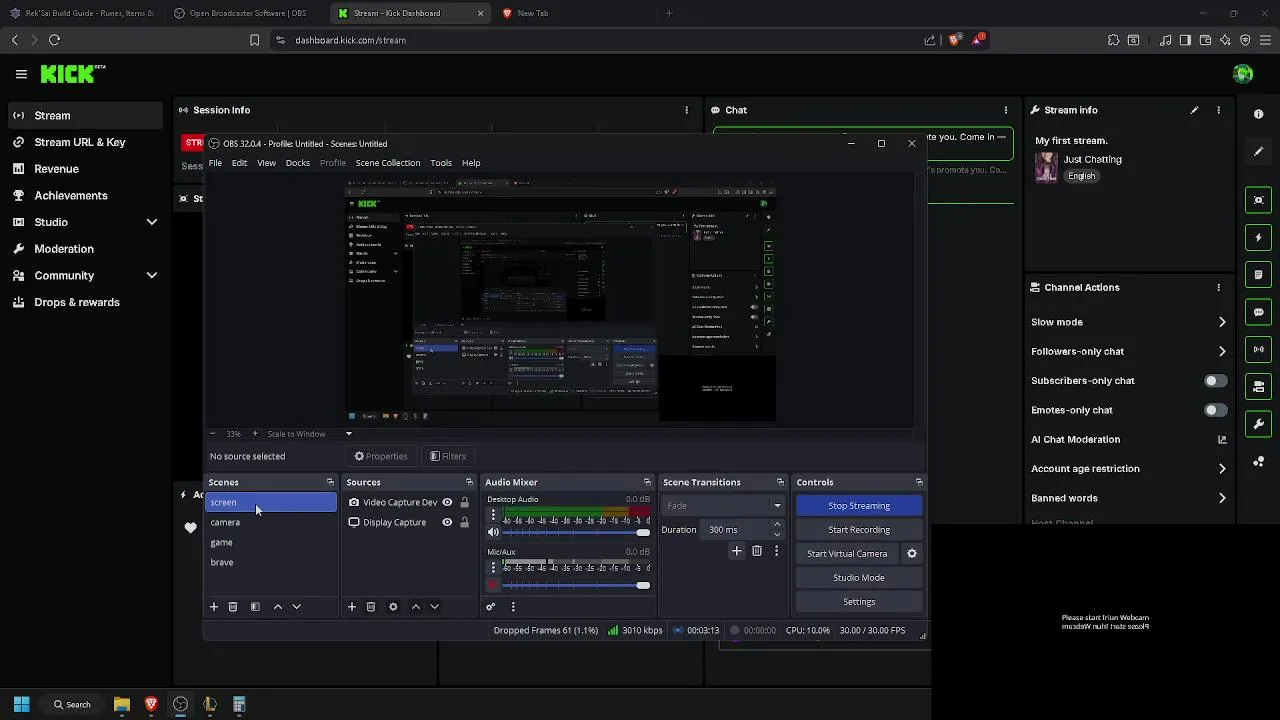Image resolution: width=1280 pixels, height=720 pixels.
Task: Open source properties gear in Sources toolbar
Action: tap(393, 607)
